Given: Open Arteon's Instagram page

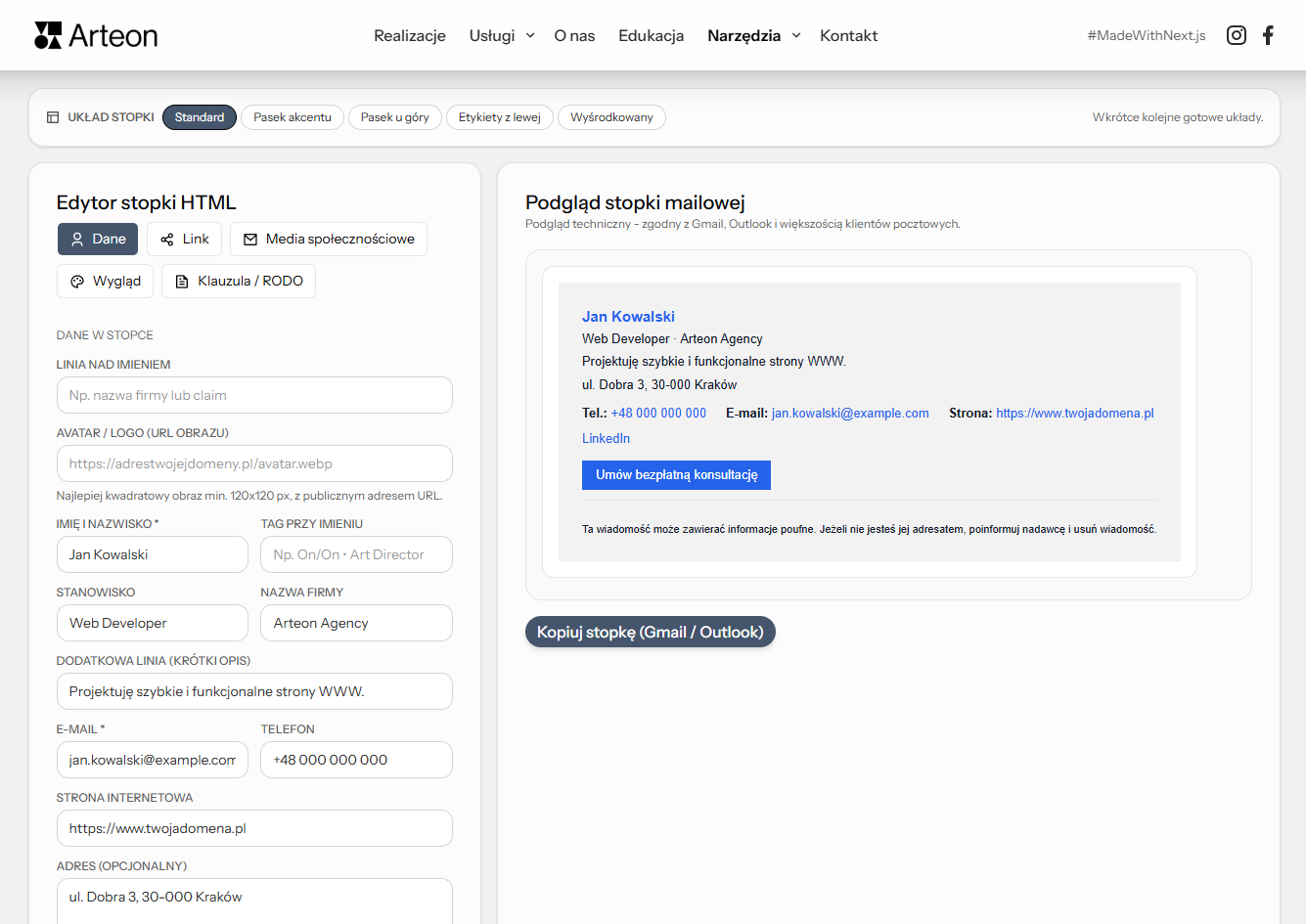Looking at the screenshot, I should pyautogui.click(x=1236, y=34).
